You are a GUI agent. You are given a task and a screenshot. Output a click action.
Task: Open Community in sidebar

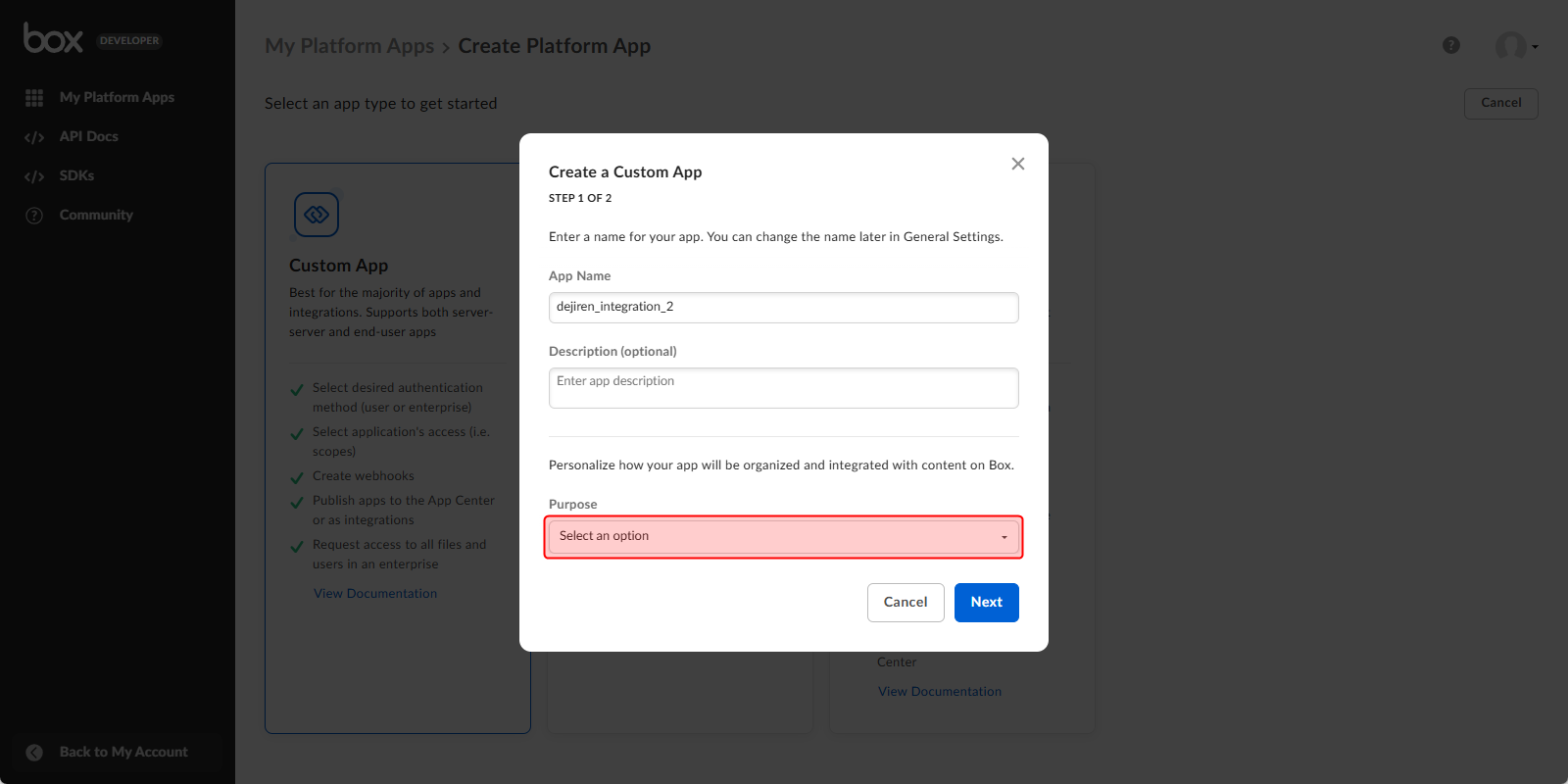point(96,215)
